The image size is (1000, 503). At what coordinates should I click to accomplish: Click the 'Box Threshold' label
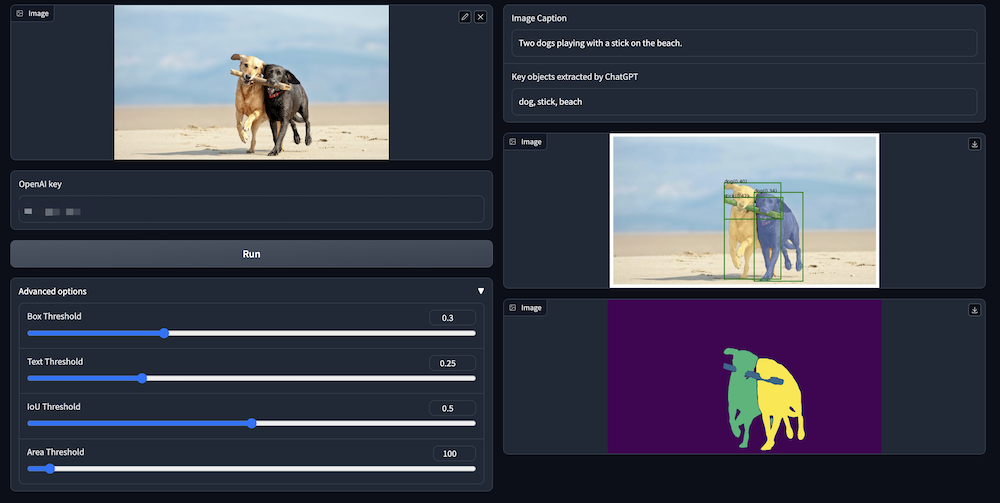54,316
